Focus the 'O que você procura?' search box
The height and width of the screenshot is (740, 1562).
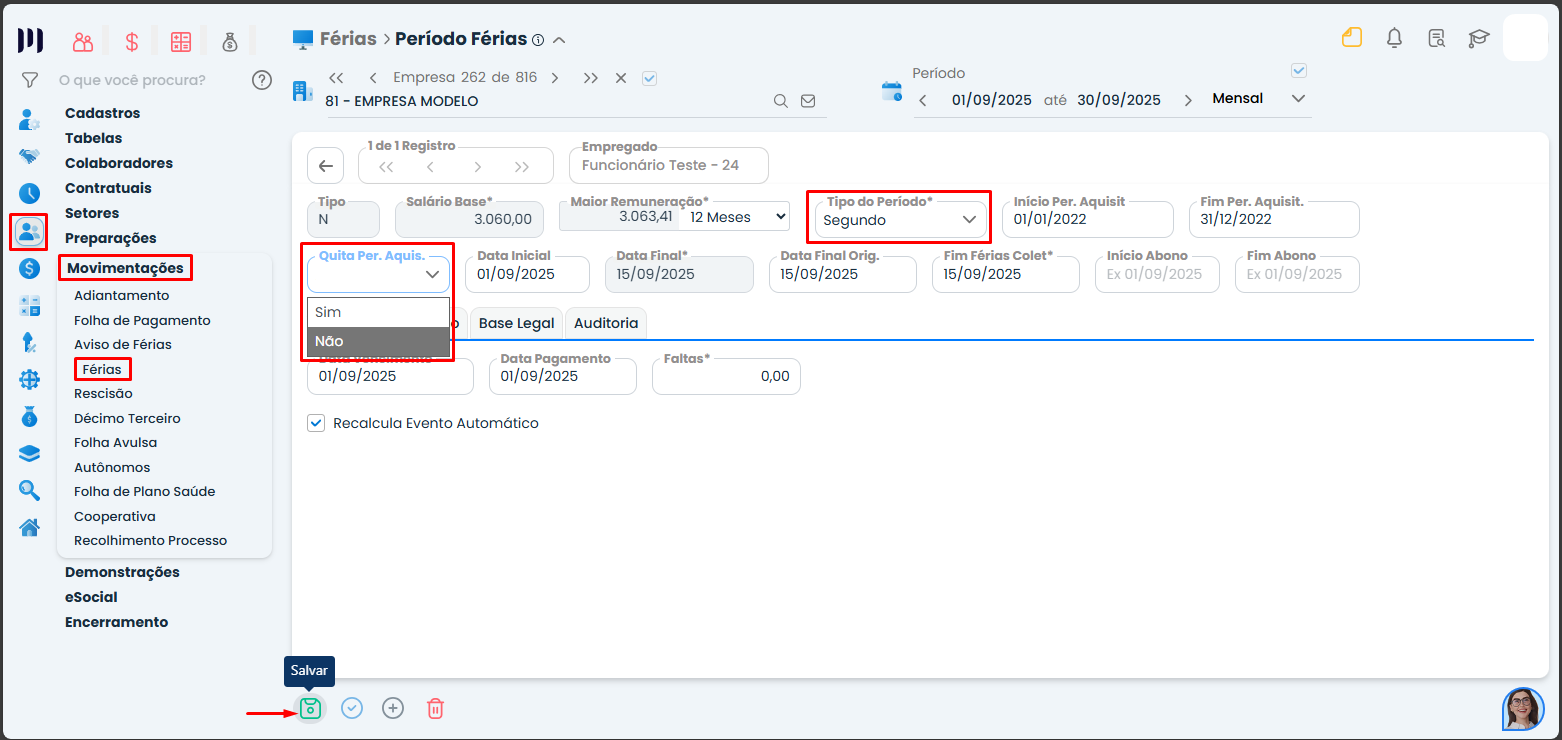(x=132, y=80)
